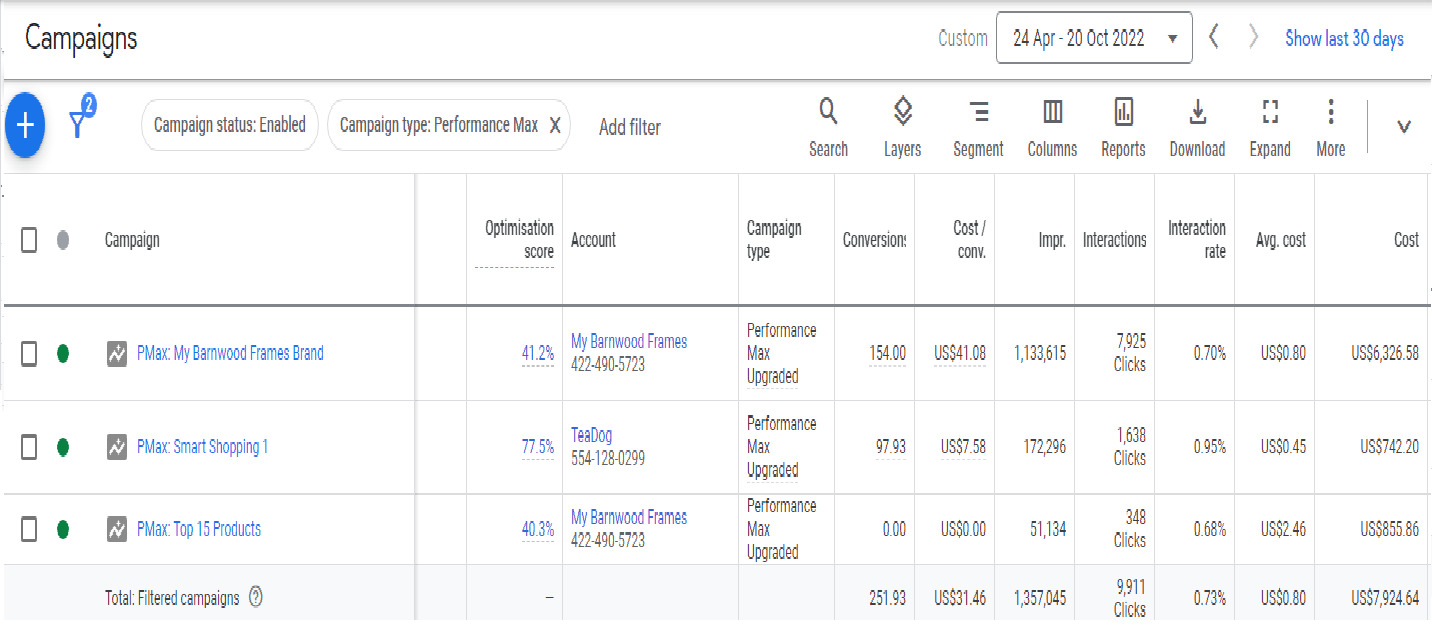Click the blue plus new campaign button
The height and width of the screenshot is (626, 1432).
pyautogui.click(x=25, y=125)
